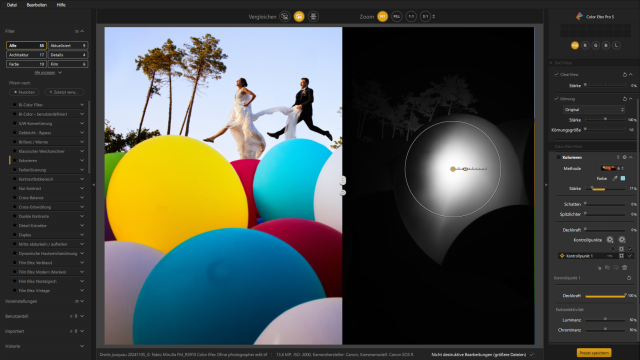Set zoom to Fill
This screenshot has height=360, width=640.
coord(397,17)
